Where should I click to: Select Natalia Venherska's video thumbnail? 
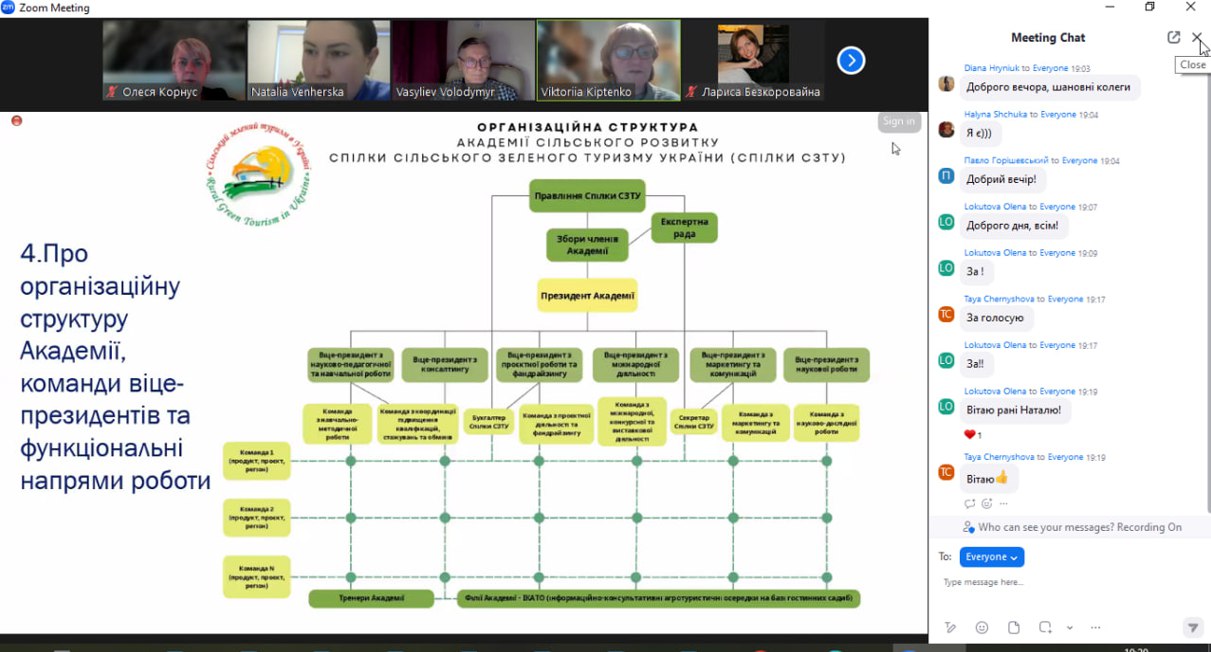[x=318, y=61]
